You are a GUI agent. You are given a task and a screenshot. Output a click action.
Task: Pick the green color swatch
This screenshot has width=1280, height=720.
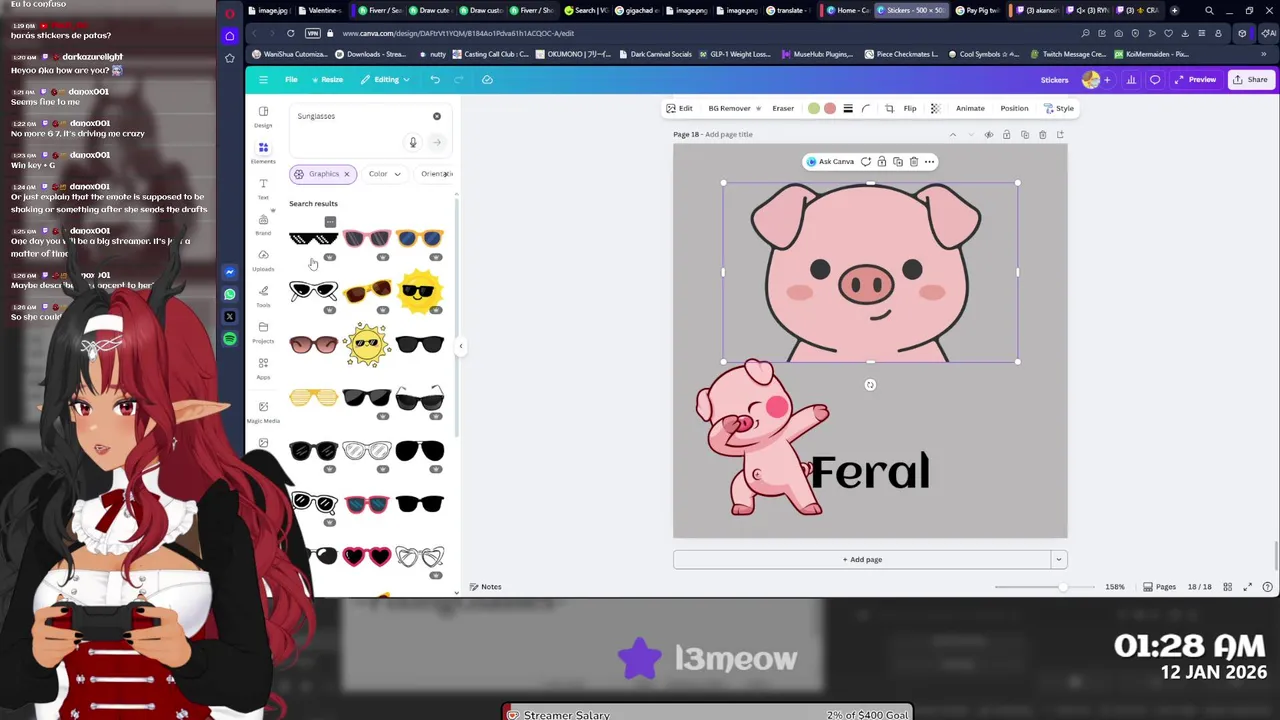(814, 108)
